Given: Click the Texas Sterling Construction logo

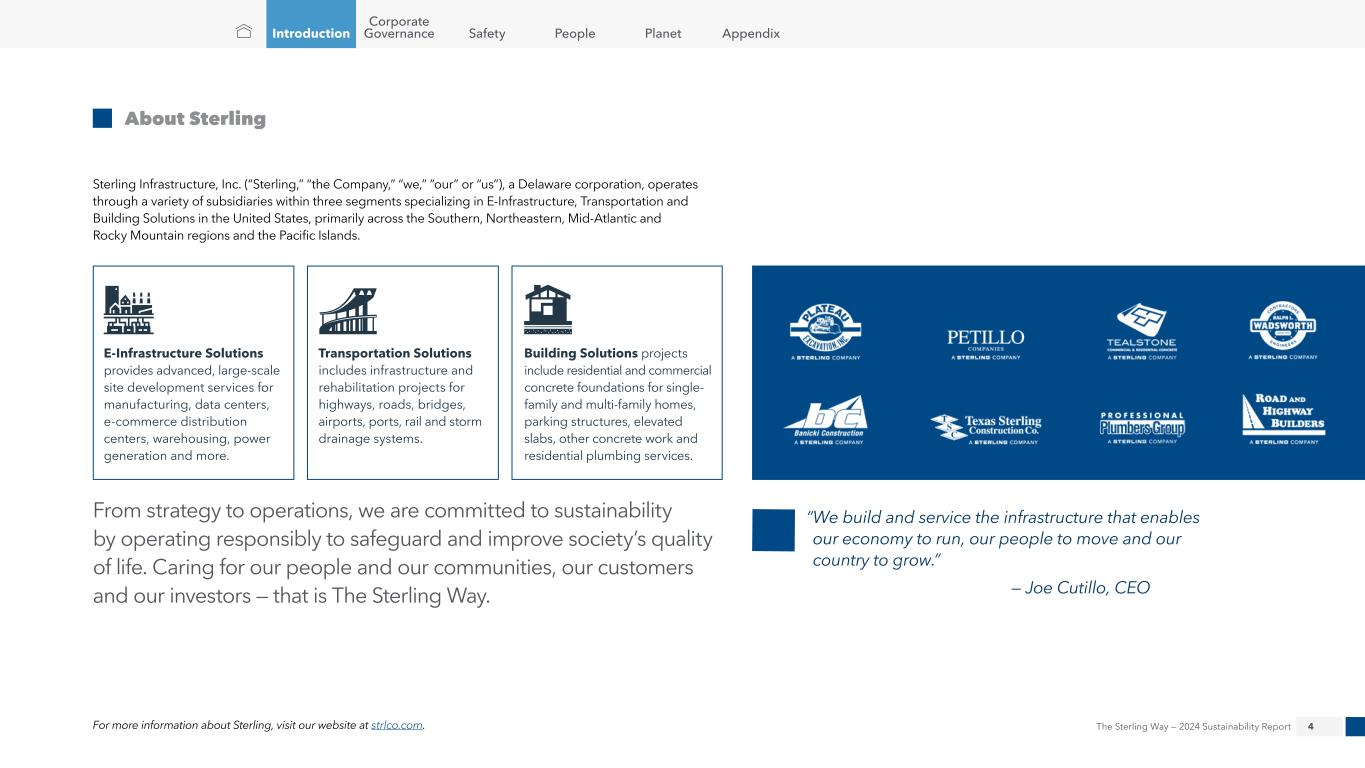Looking at the screenshot, I should 985,427.
